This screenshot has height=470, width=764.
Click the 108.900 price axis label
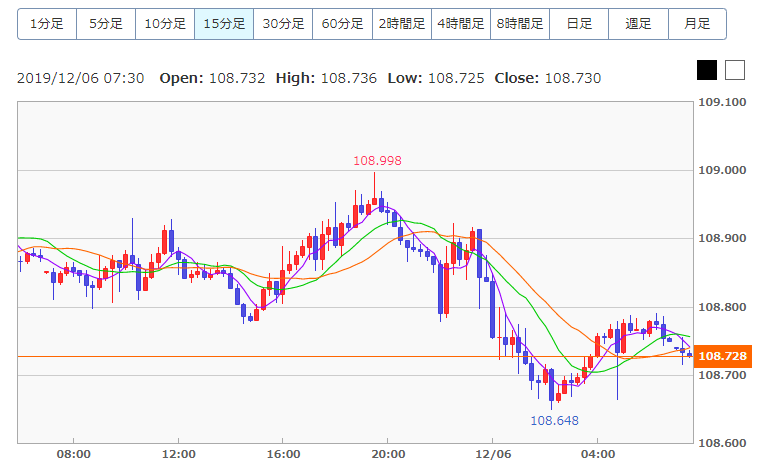coord(722,238)
